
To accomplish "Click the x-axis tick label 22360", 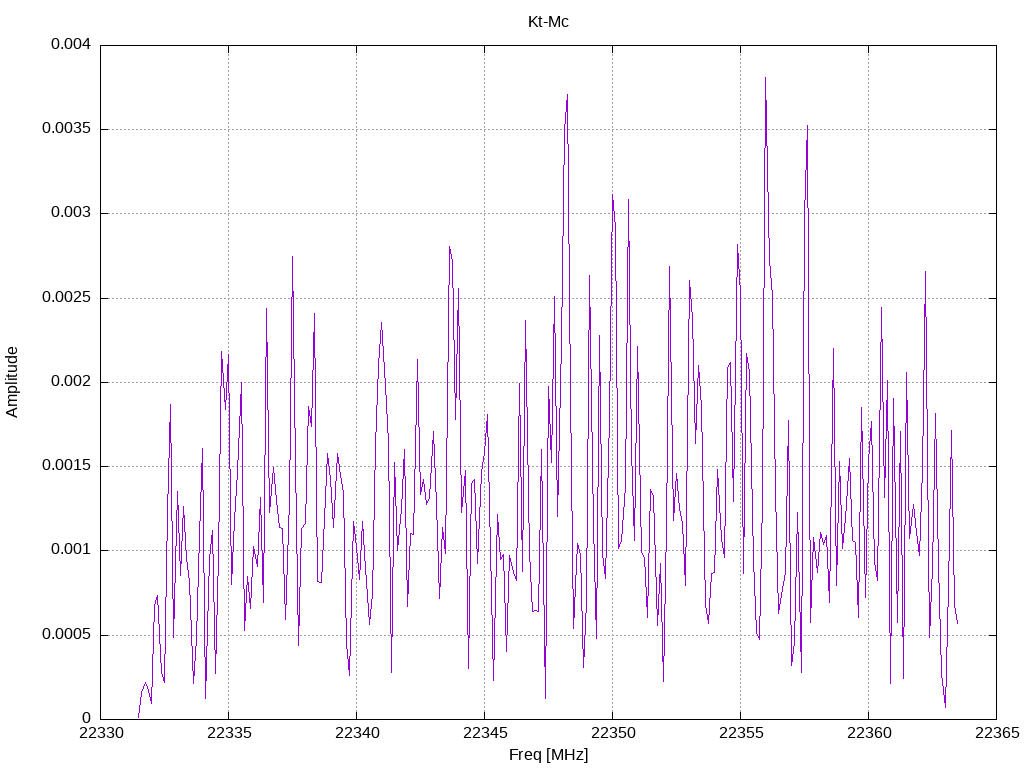I will coord(869,733).
